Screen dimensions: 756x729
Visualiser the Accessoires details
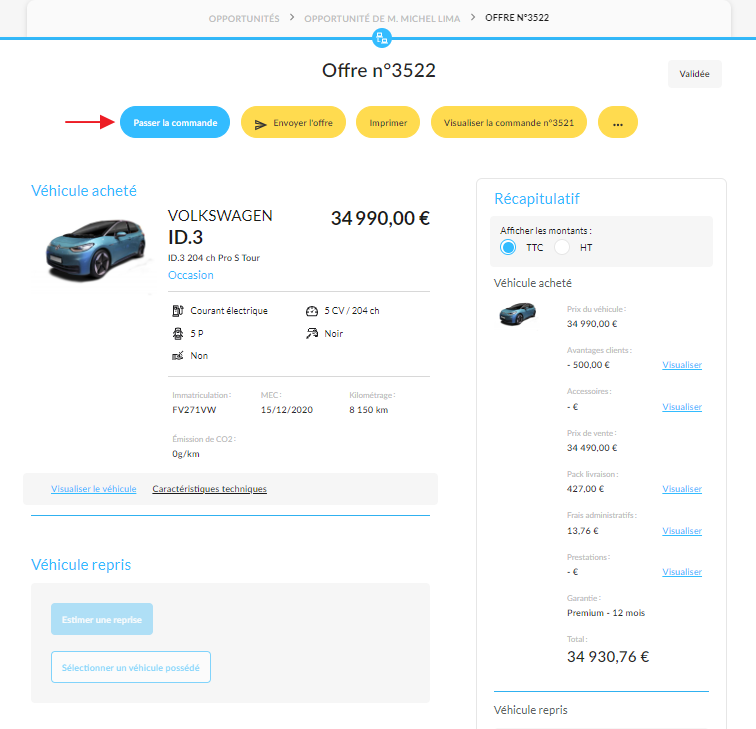point(682,407)
